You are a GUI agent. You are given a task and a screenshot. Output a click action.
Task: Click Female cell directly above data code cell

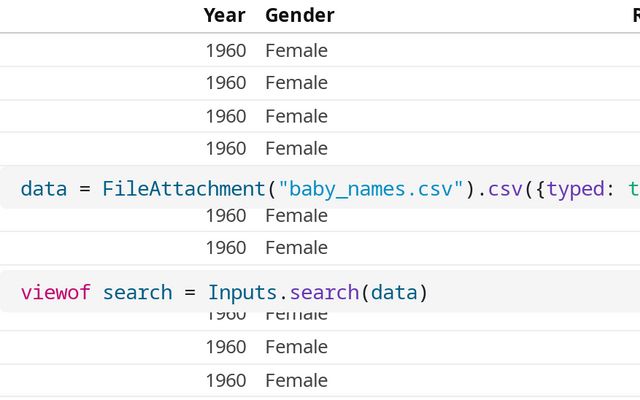(296, 149)
